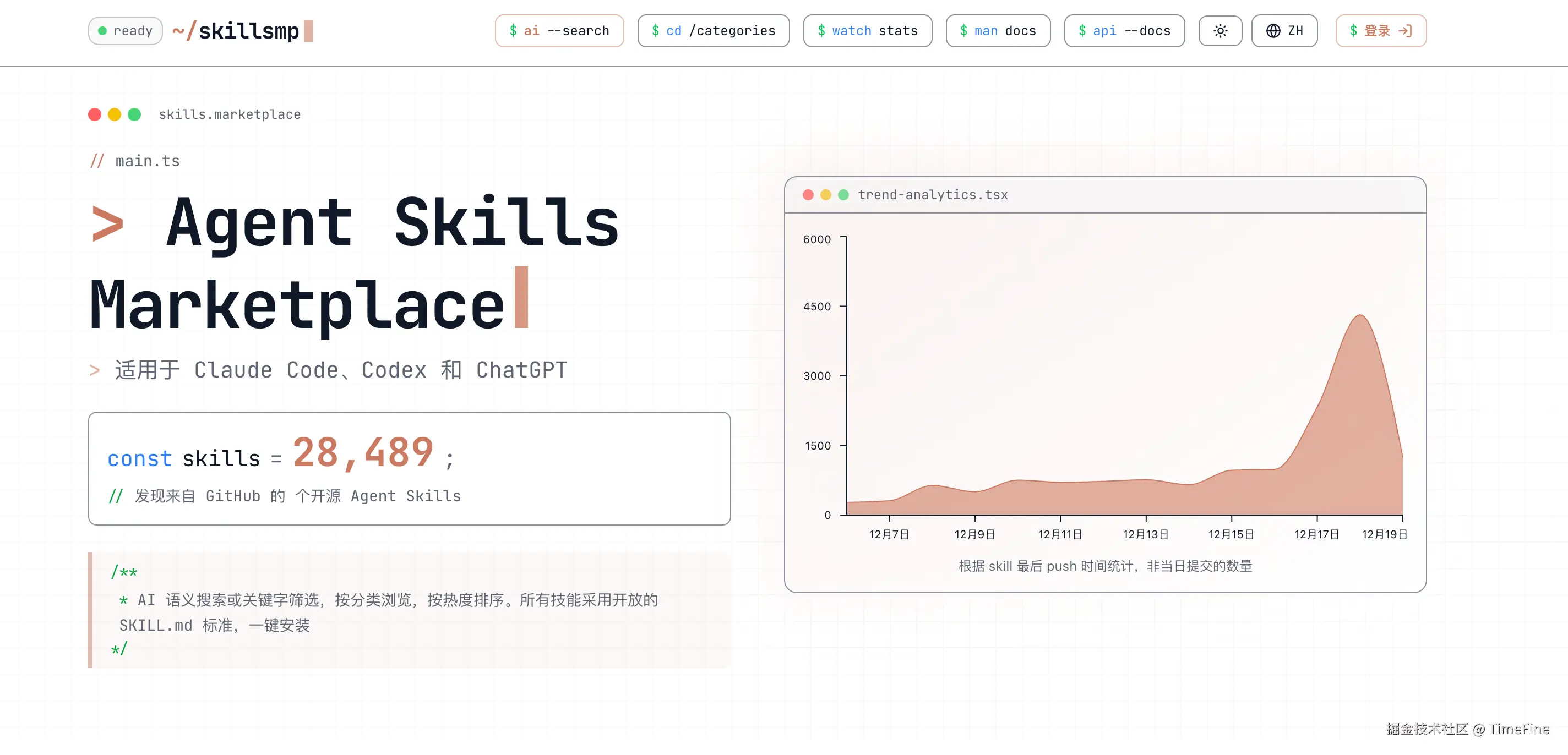Open the api --docs link

point(1124,31)
